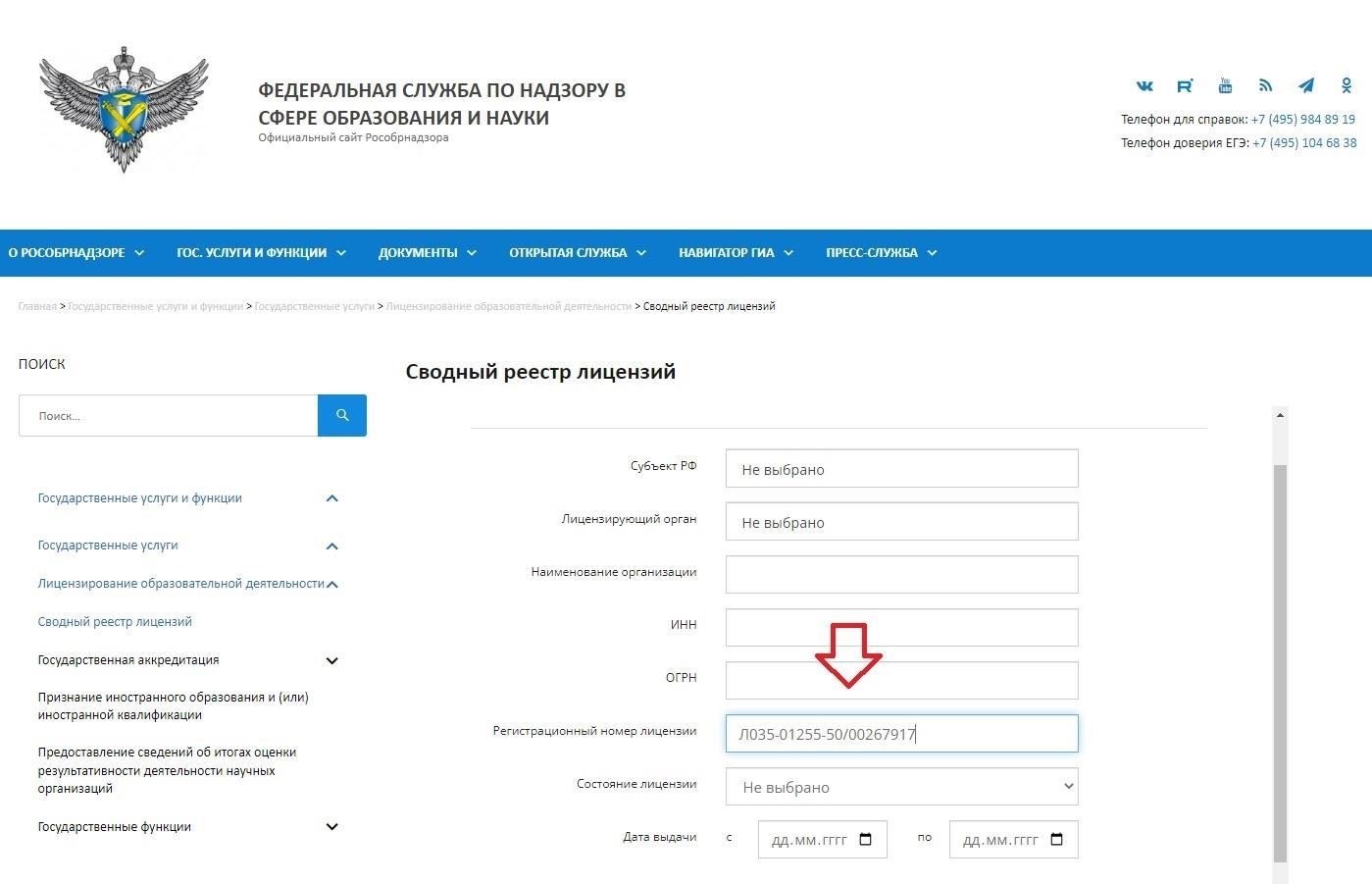
Task: Click the blue search magnifier button
Action: click(x=342, y=415)
